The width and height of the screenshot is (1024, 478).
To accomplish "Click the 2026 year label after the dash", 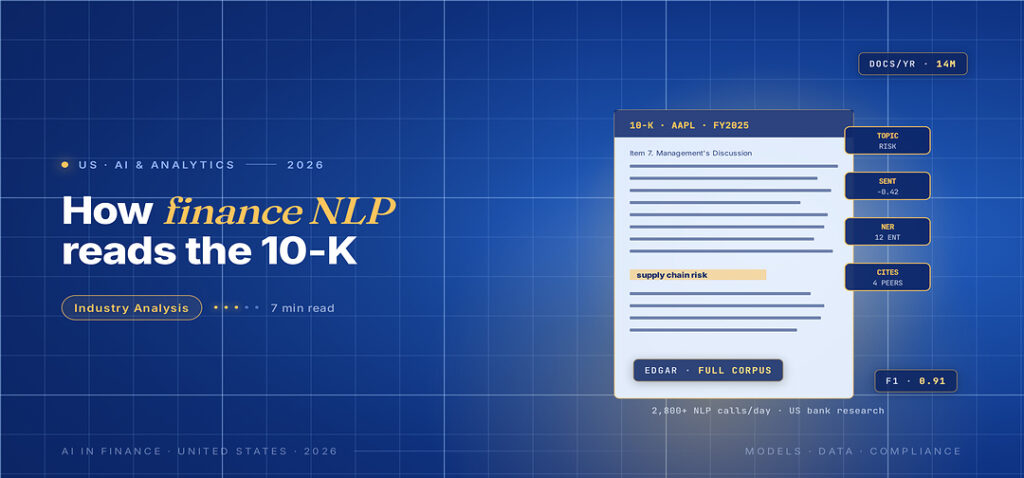I will point(306,165).
